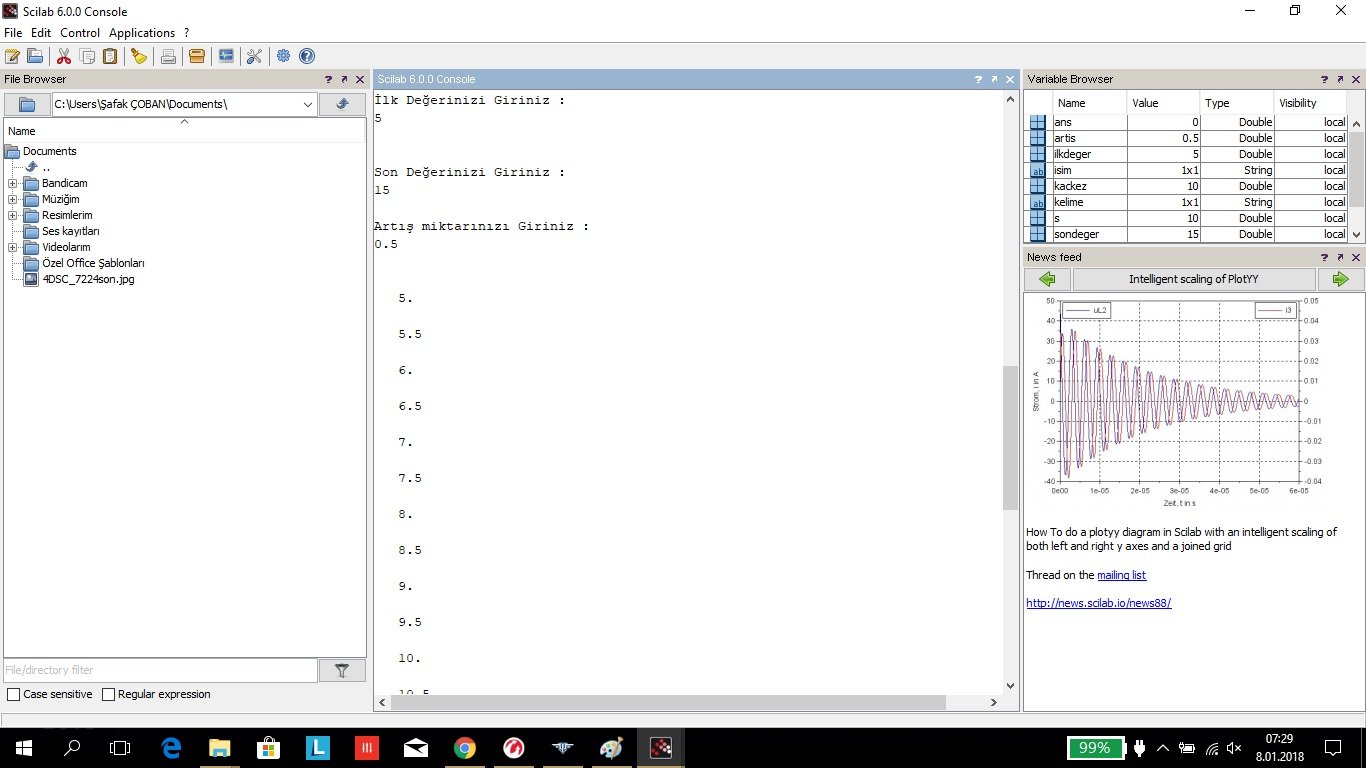This screenshot has width=1366, height=768.
Task: Click the File/directory filter input field
Action: point(160,670)
